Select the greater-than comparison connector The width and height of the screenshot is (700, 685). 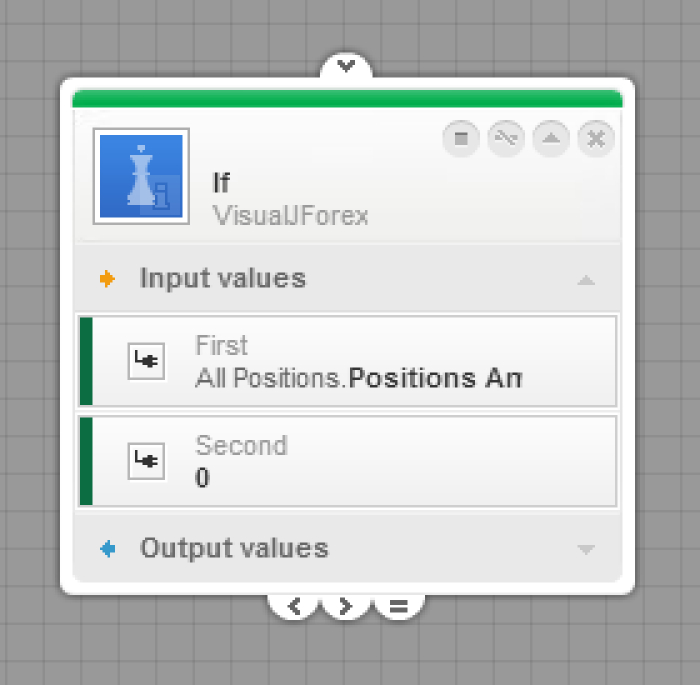pyautogui.click(x=346, y=606)
